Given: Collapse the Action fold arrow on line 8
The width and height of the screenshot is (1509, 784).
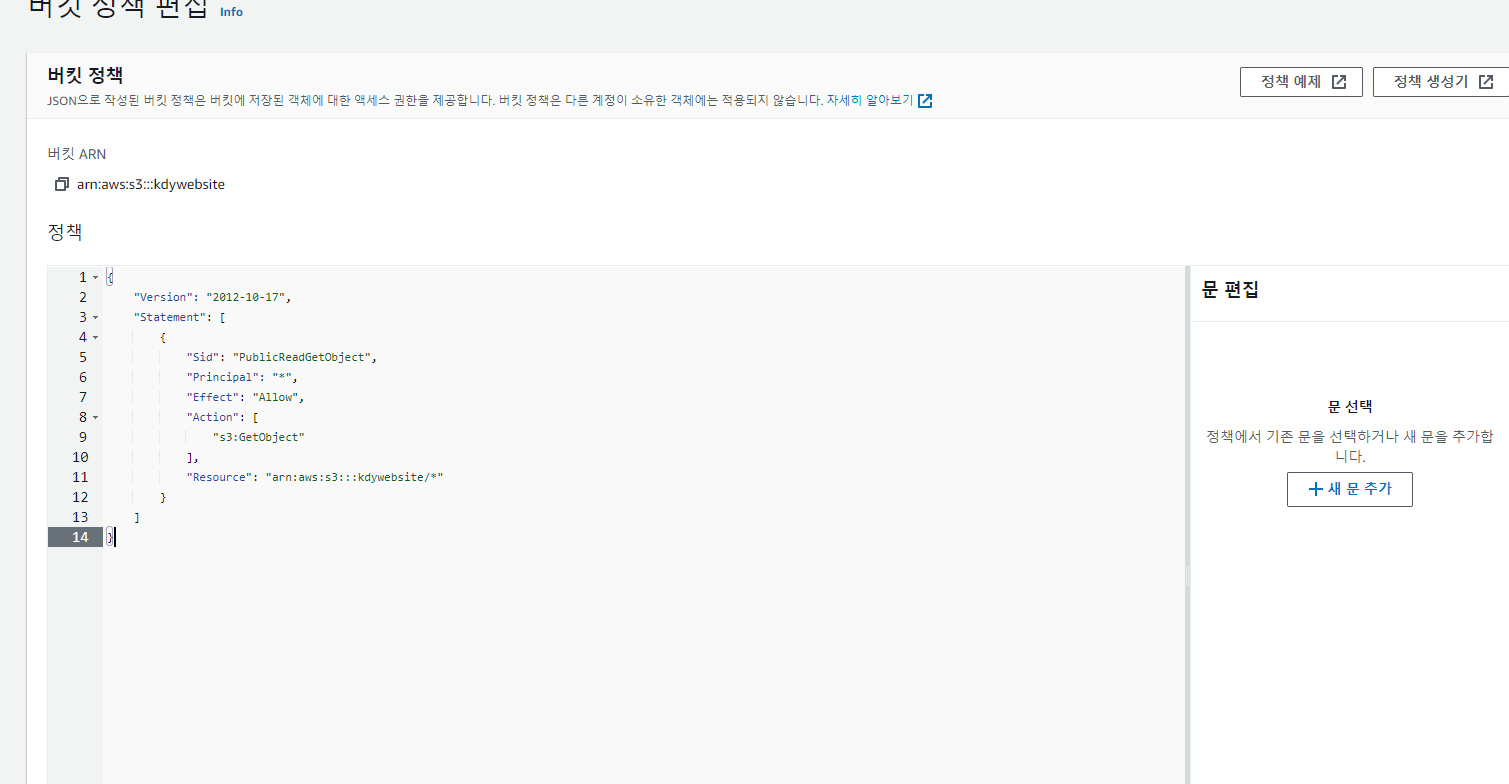Looking at the screenshot, I should 96,417.
